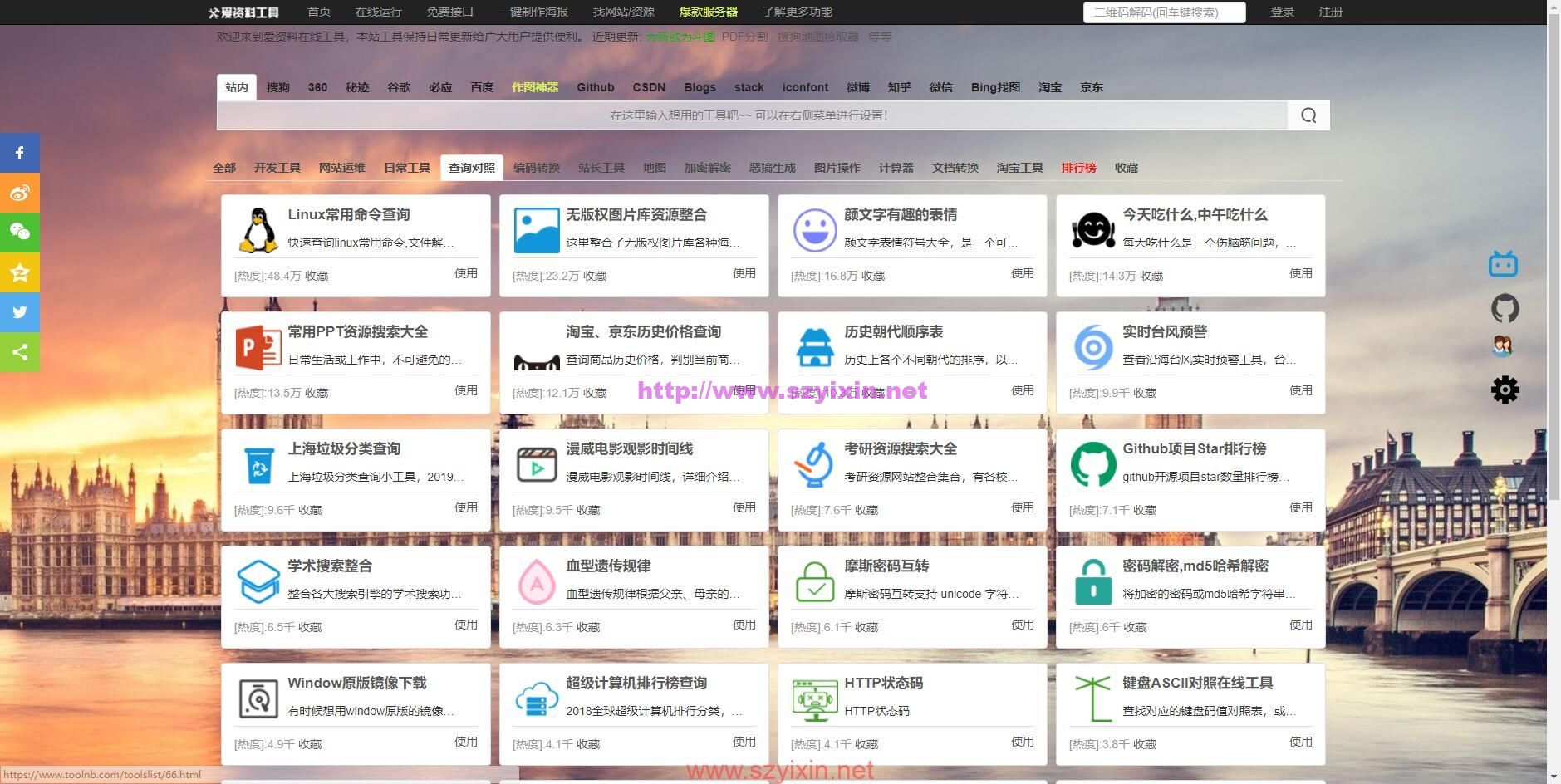Select the 站内 search tab
The image size is (1561, 784).
pyautogui.click(x=237, y=87)
